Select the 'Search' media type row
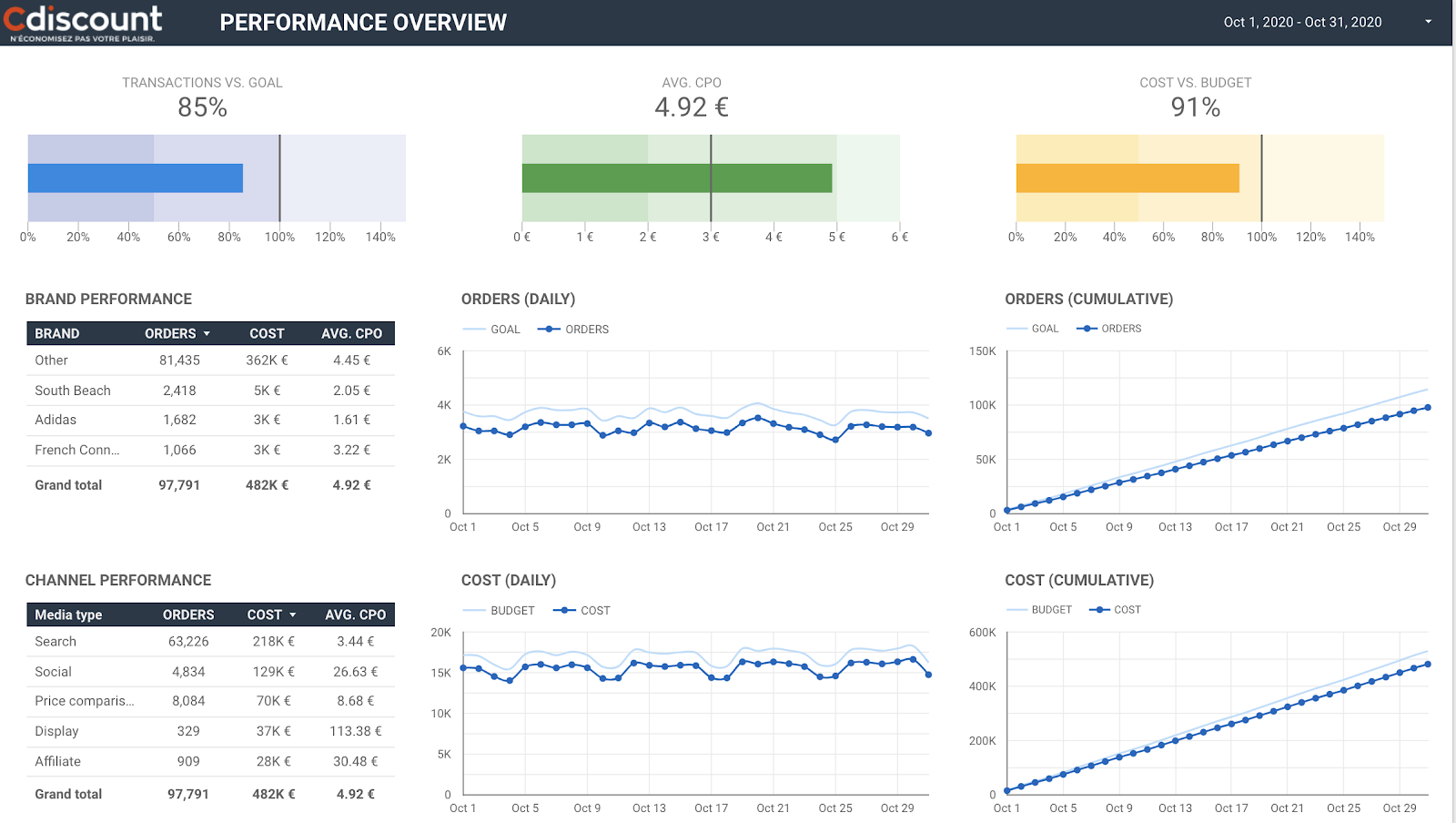The image size is (1456, 823). coord(210,641)
